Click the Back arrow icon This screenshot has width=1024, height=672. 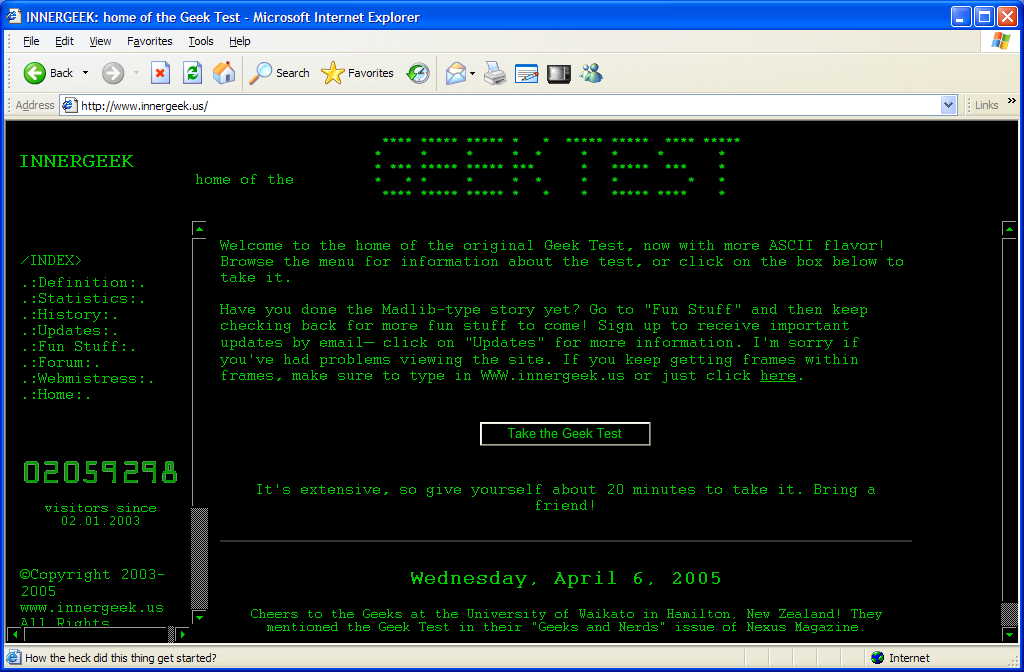[x=35, y=73]
